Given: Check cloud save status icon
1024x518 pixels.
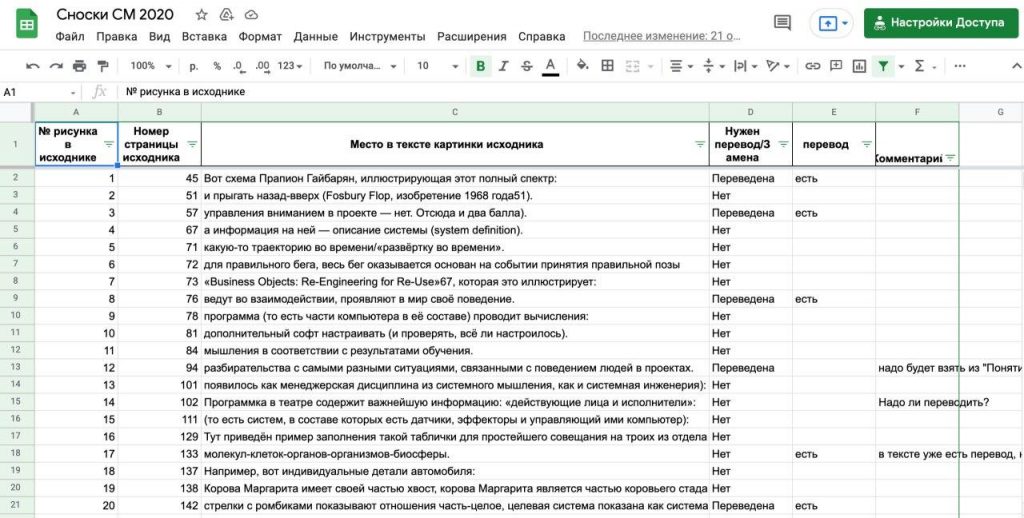Looking at the screenshot, I should (x=251, y=14).
